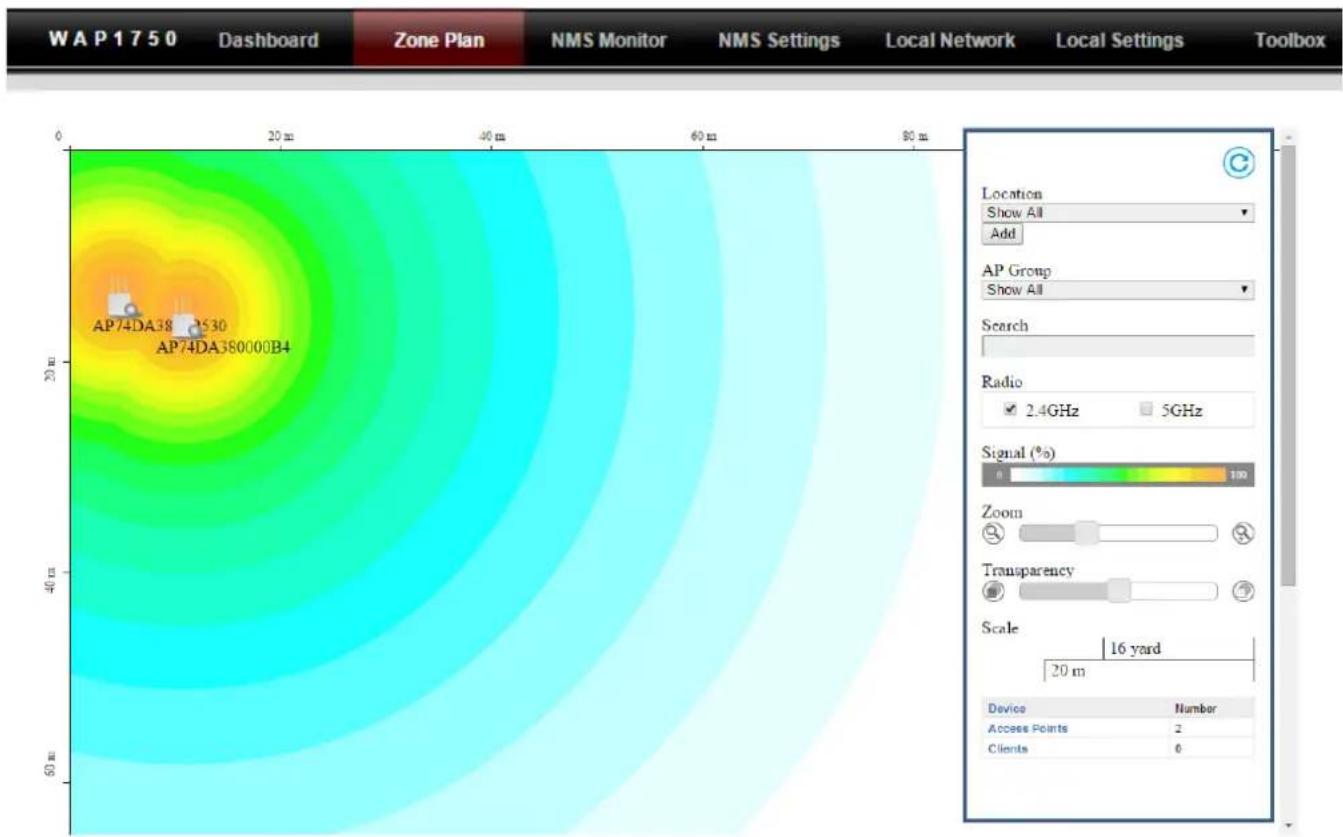The height and width of the screenshot is (837, 1343).
Task: Click the AP74DA380000B4 label text
Action: [224, 347]
